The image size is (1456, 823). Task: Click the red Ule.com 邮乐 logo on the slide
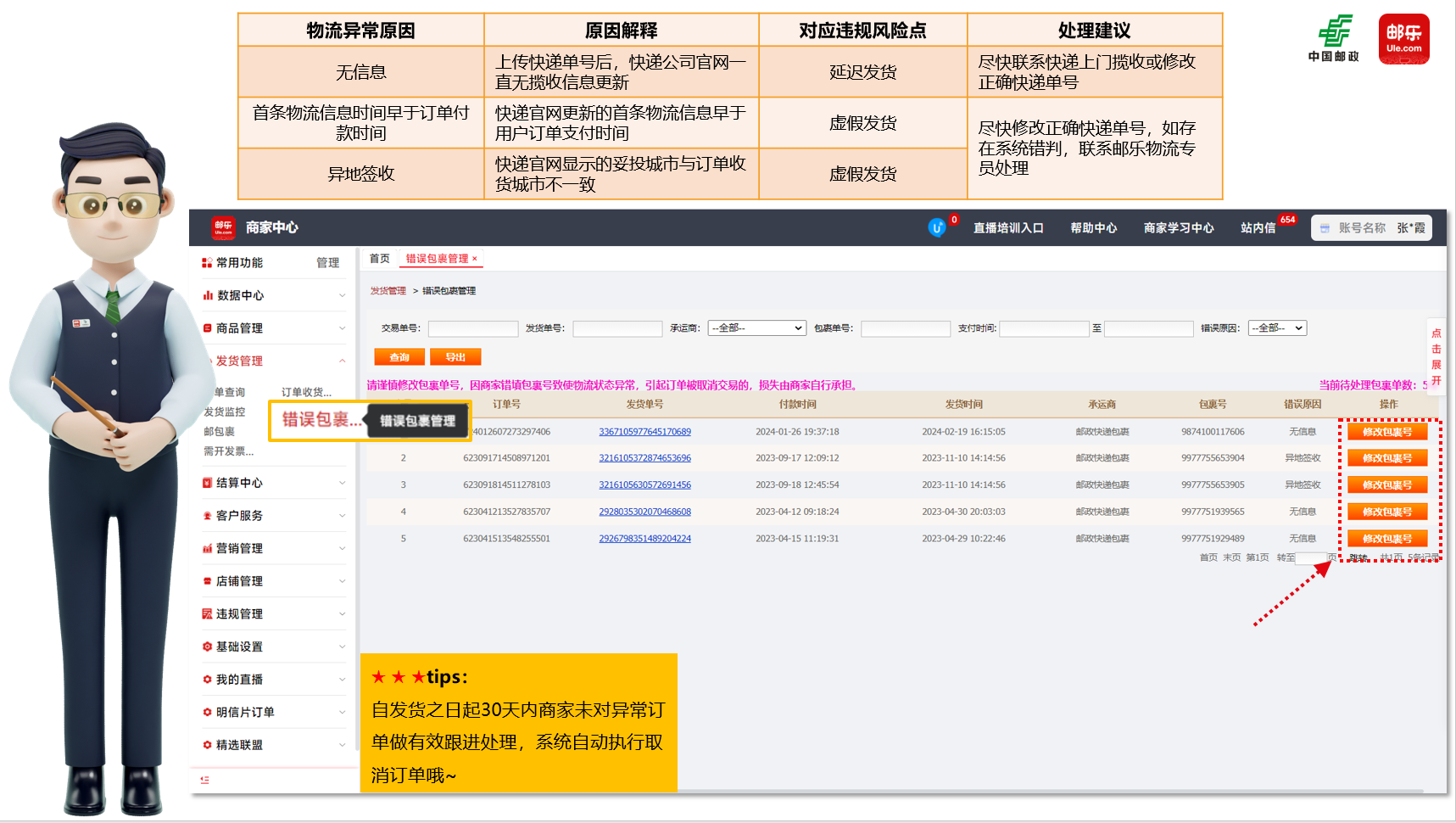click(1404, 39)
